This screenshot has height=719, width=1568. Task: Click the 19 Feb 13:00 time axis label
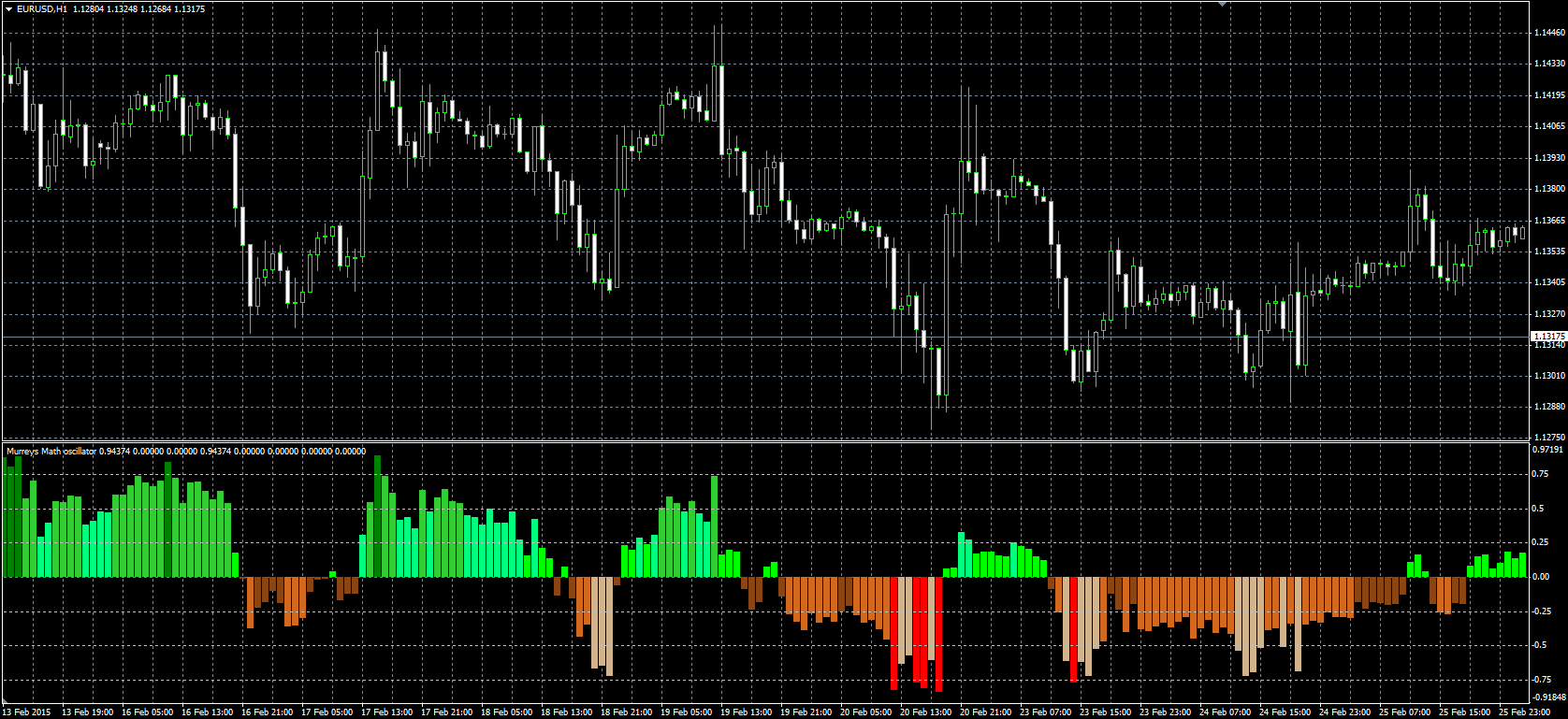[746, 712]
